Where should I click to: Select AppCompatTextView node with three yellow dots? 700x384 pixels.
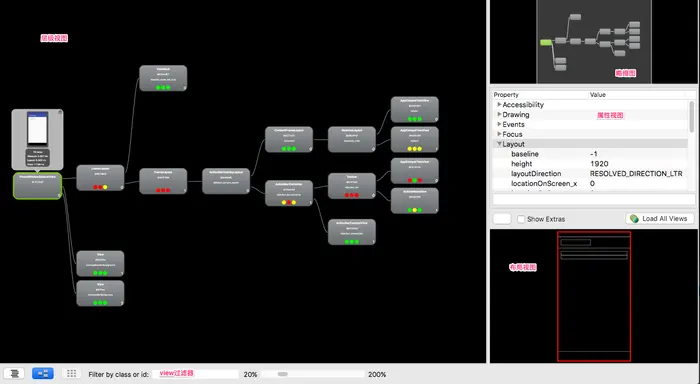pyautogui.click(x=415, y=139)
